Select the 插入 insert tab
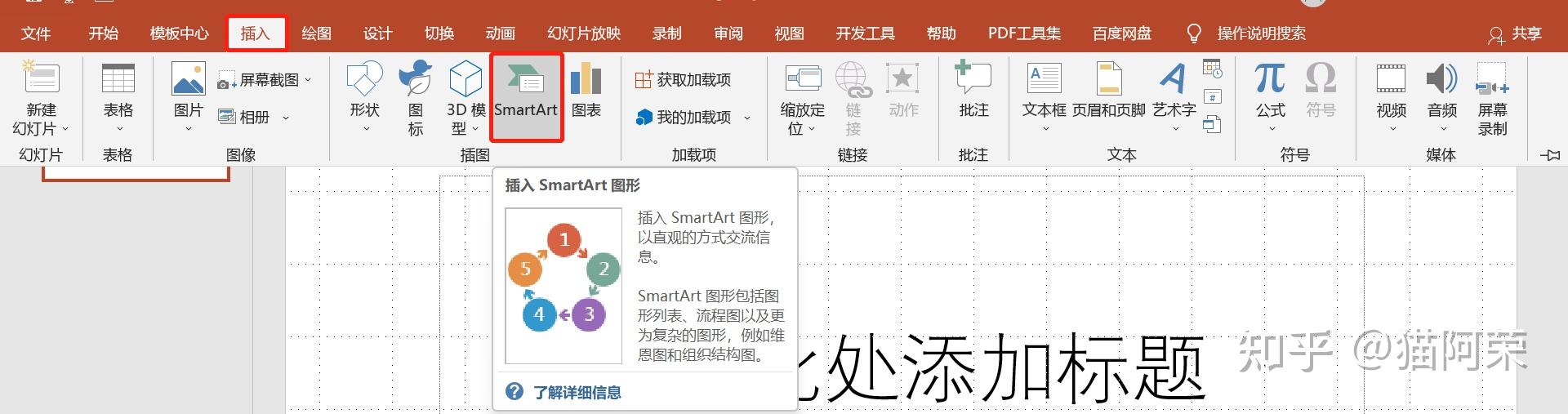 point(256,33)
